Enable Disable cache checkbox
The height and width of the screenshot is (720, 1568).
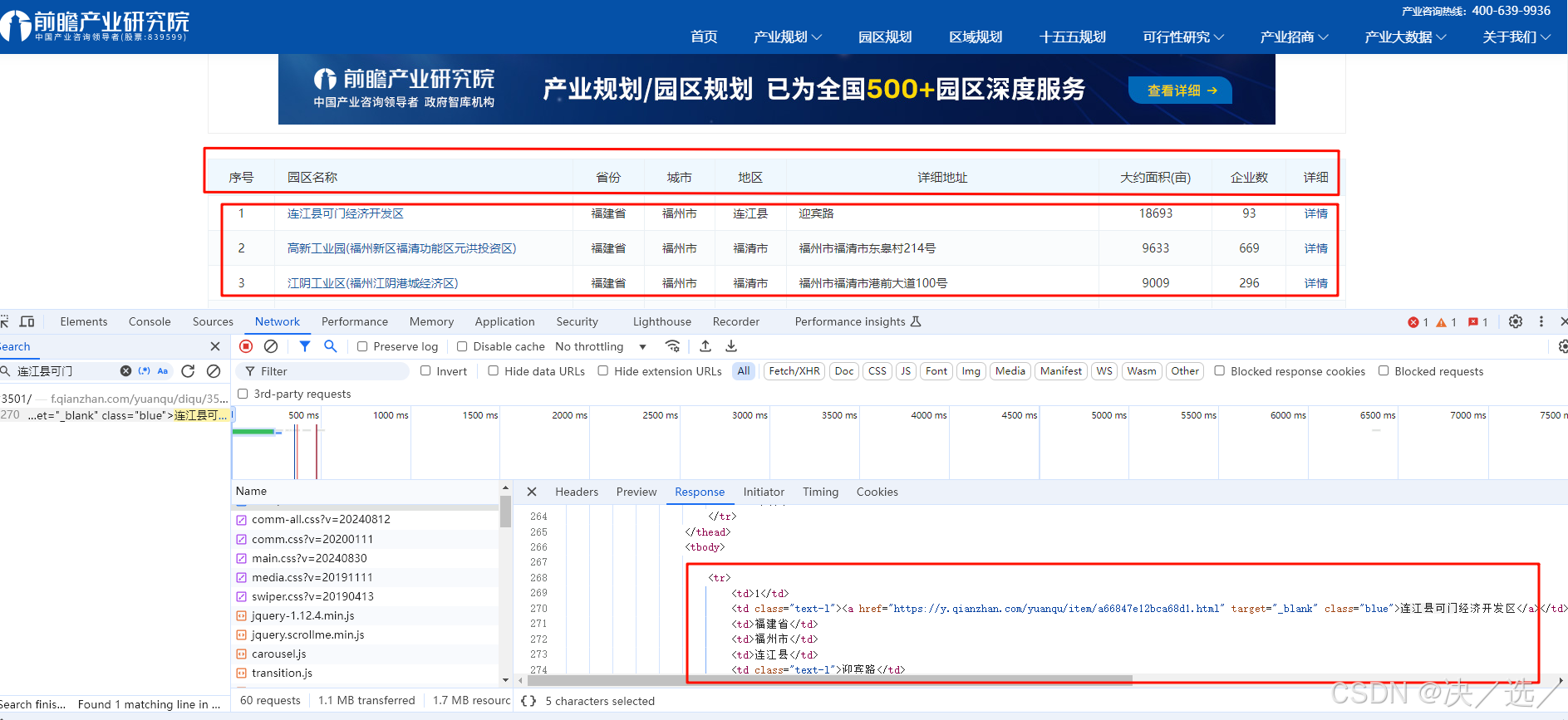pos(462,346)
